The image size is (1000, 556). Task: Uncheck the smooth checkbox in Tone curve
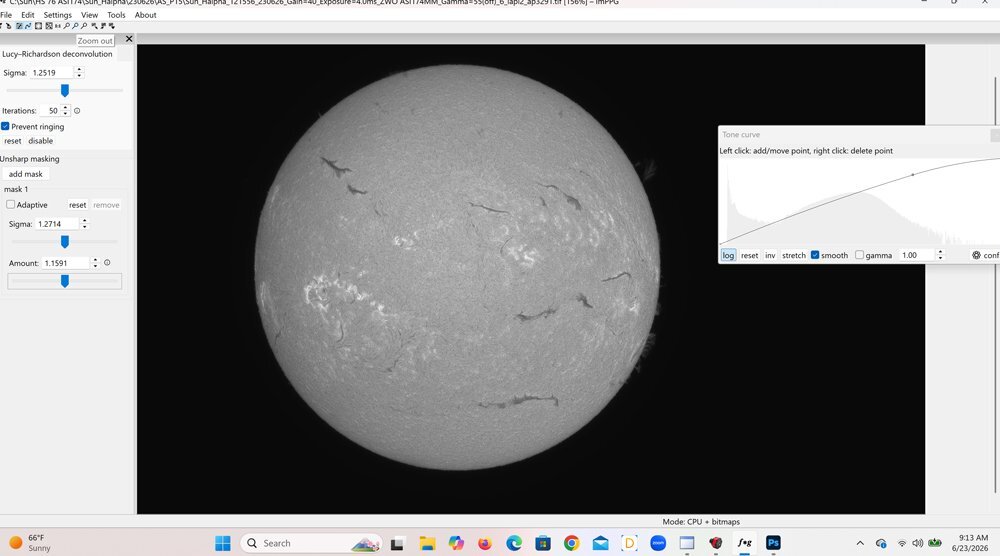pos(815,255)
